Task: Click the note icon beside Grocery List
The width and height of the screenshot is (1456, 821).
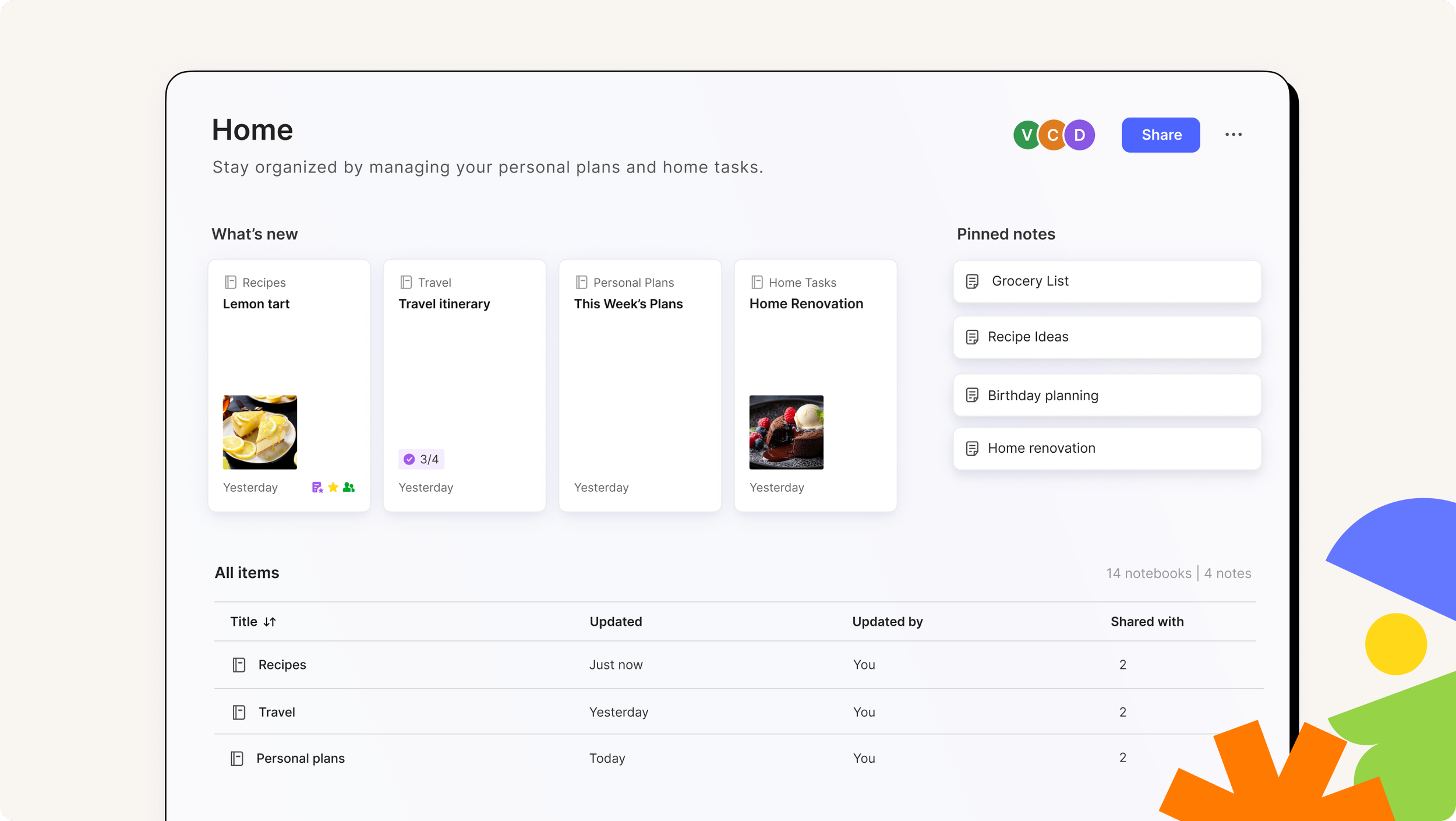Action: pos(972,281)
